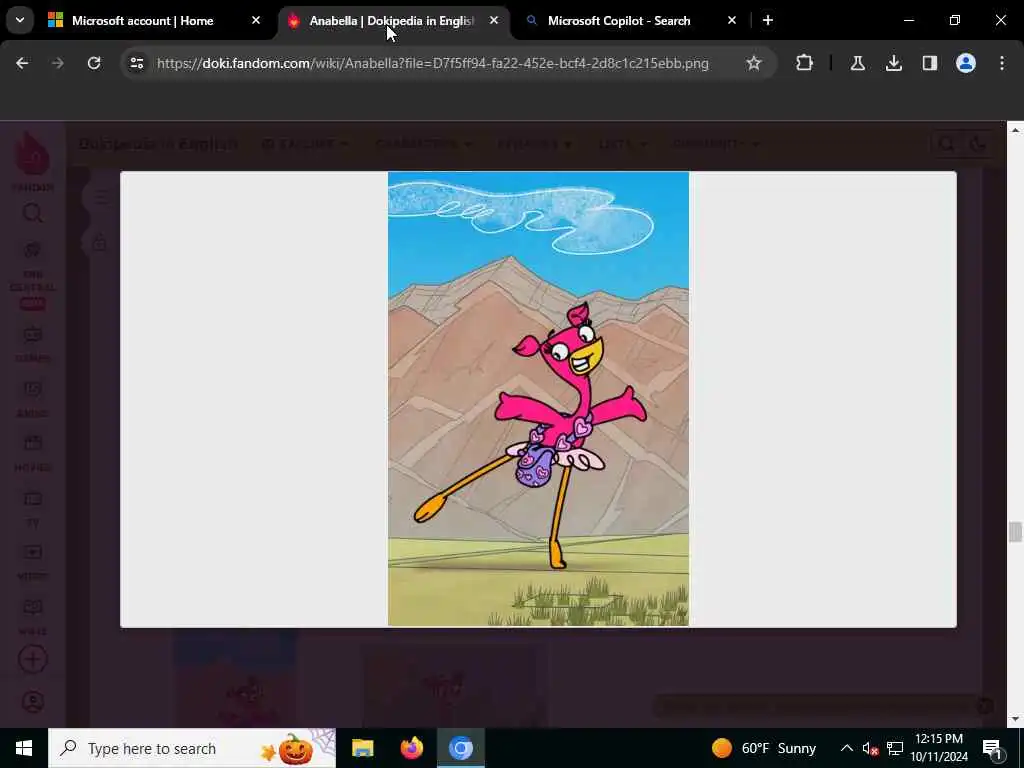Image resolution: width=1024 pixels, height=768 pixels.
Task: Click the Fandom sidebar search icon
Action: coord(33,214)
